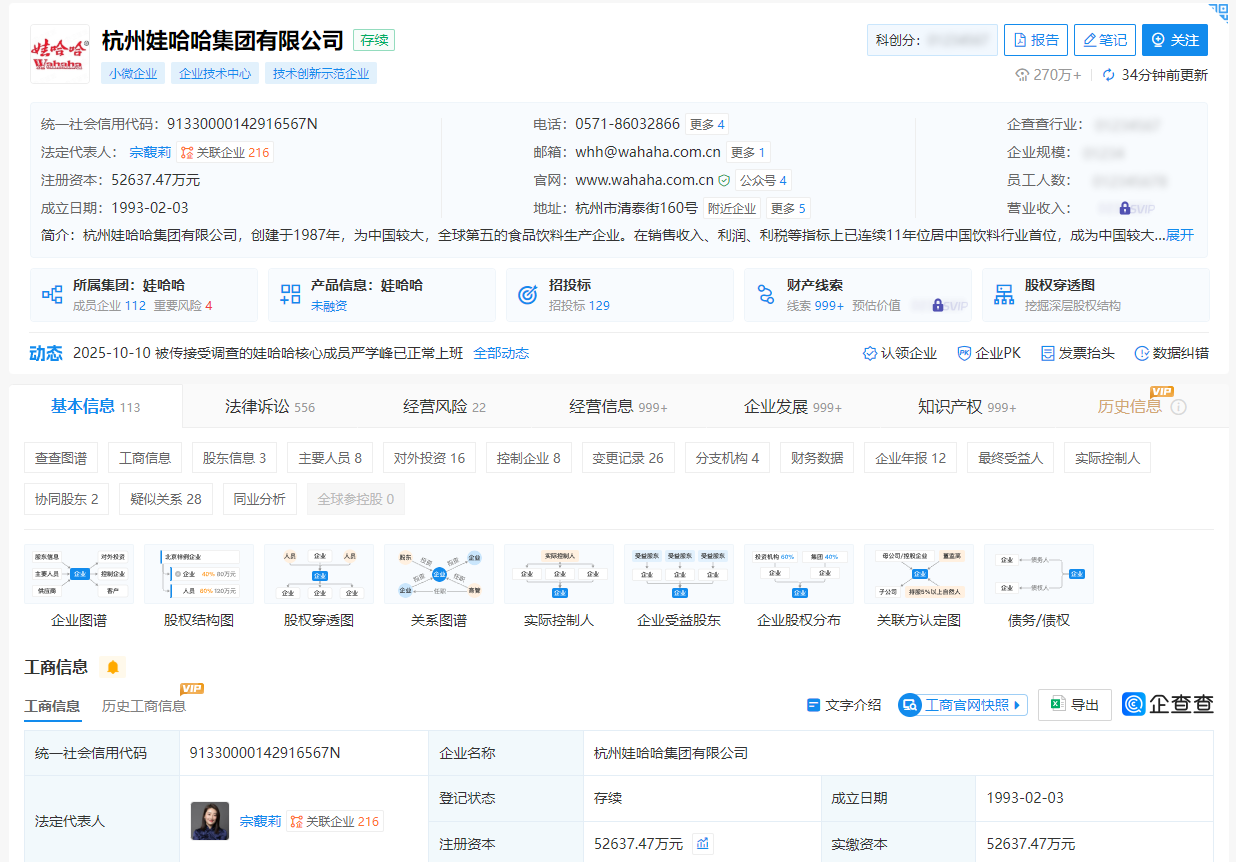Screen dimensions: 1236x862
Task: Click the 认领企业 shield icon
Action: [x=870, y=353]
